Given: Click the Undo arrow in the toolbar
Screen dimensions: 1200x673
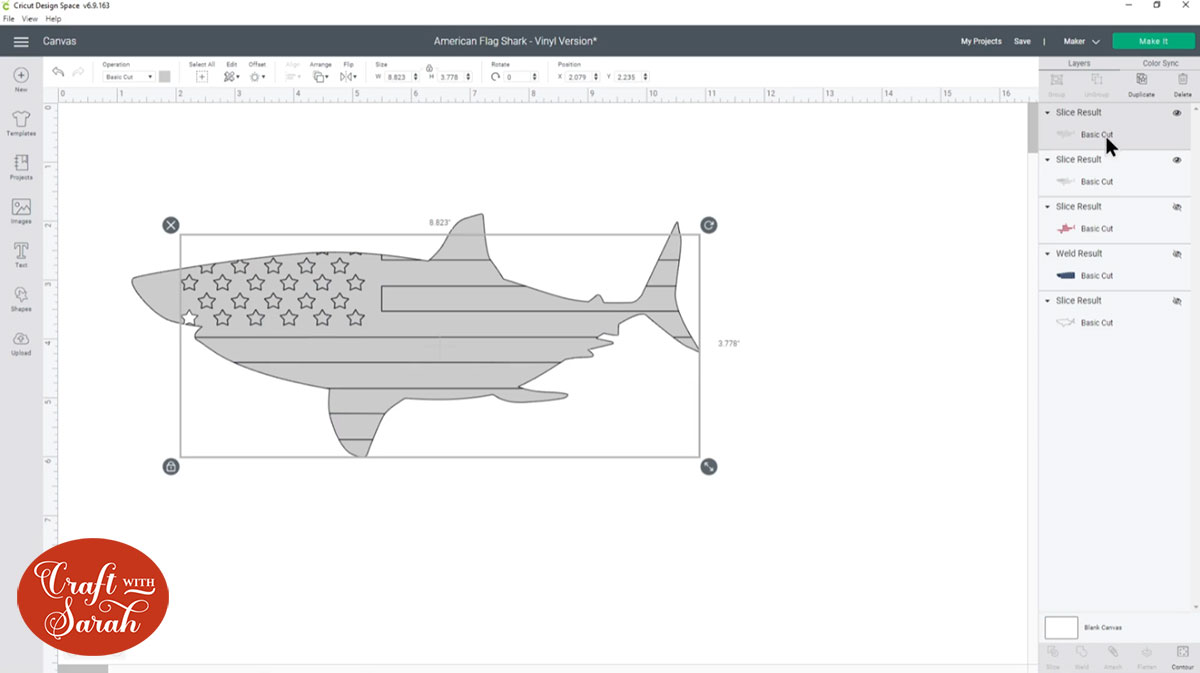Looking at the screenshot, I should pyautogui.click(x=58, y=73).
